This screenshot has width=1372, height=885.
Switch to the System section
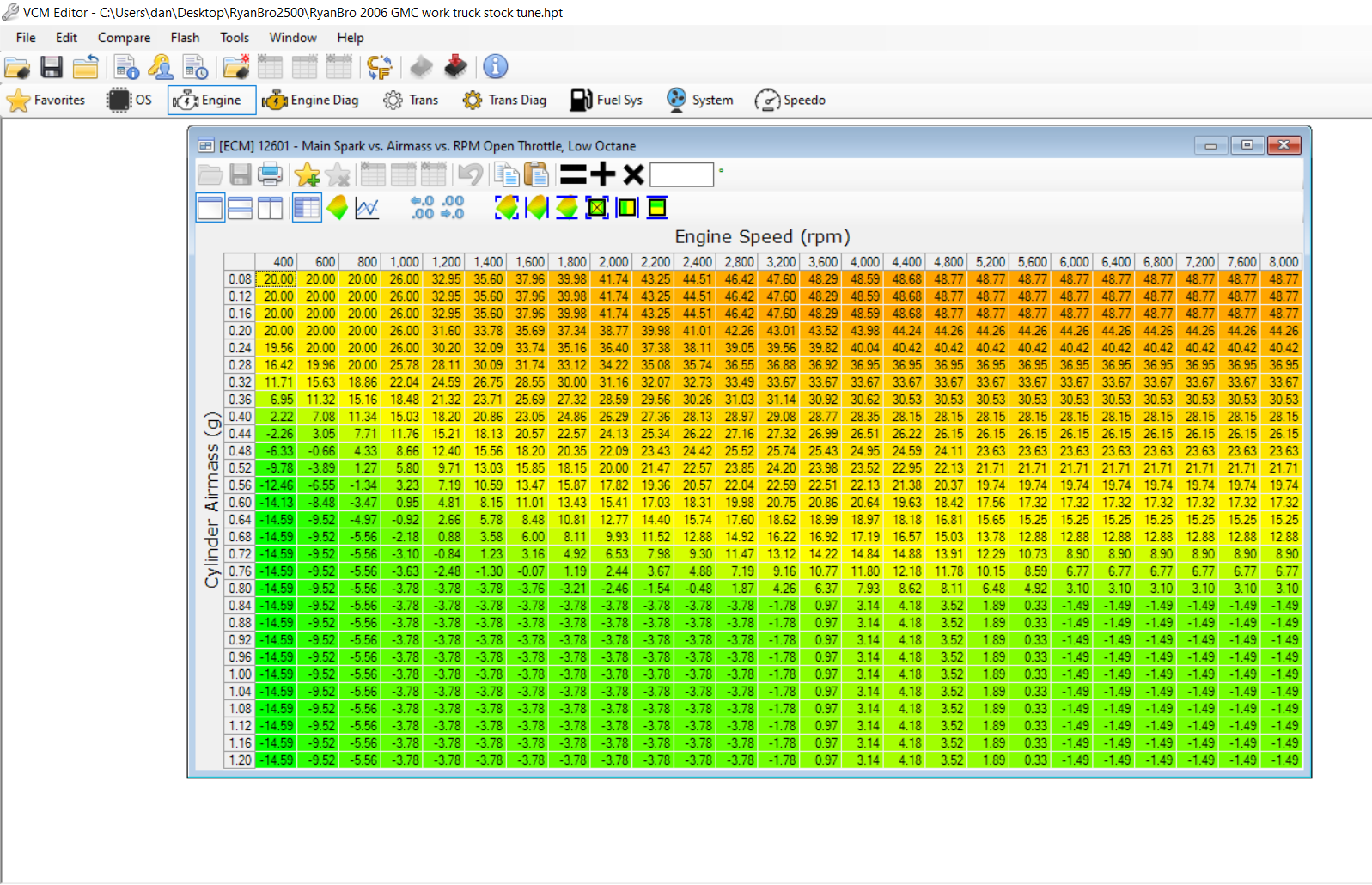point(700,101)
